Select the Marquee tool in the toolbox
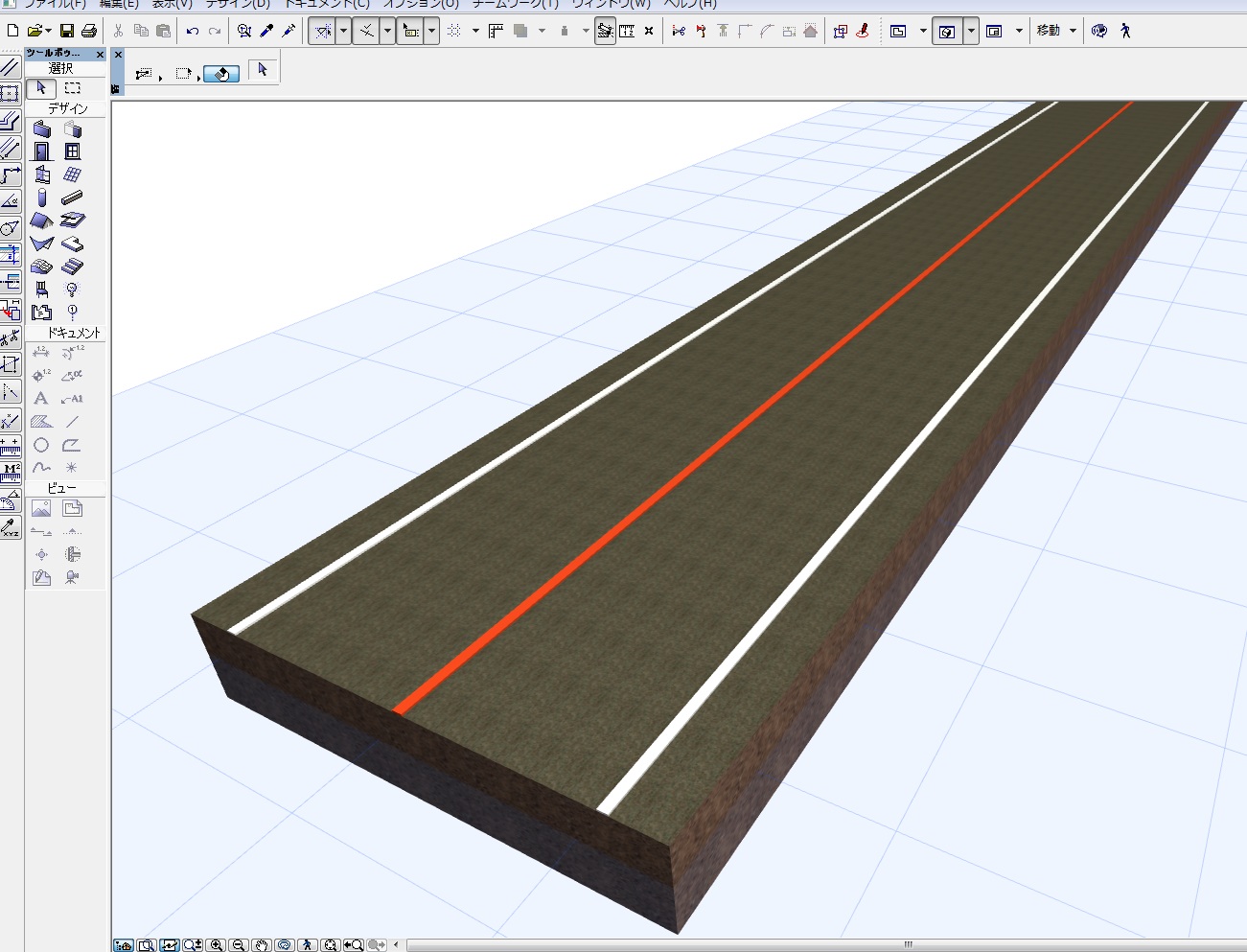This screenshot has height=952, width=1247. pyautogui.click(x=73, y=88)
